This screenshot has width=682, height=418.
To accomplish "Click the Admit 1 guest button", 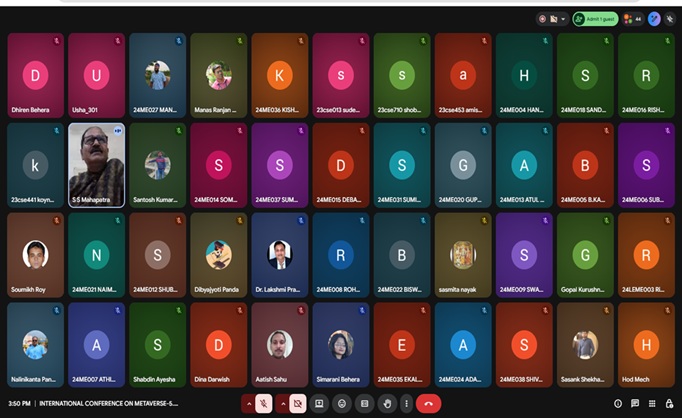I will click(595, 19).
